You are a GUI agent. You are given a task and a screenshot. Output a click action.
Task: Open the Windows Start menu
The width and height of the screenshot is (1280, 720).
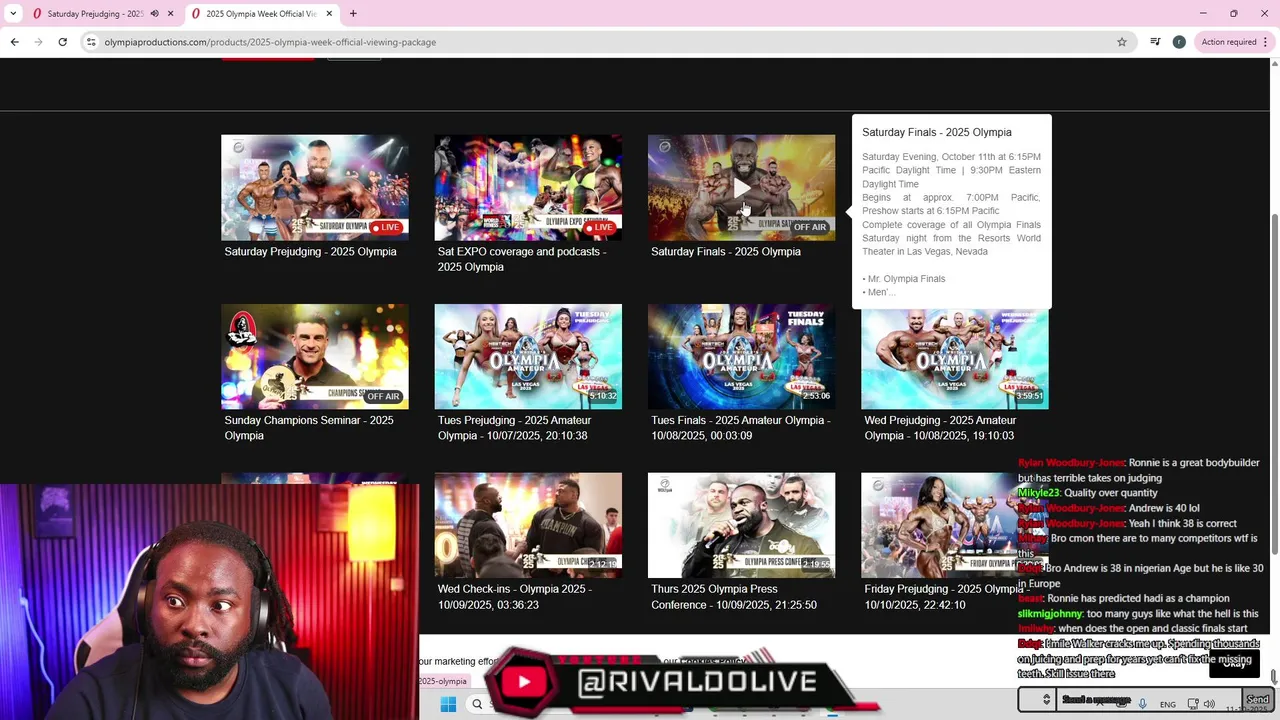pos(448,704)
